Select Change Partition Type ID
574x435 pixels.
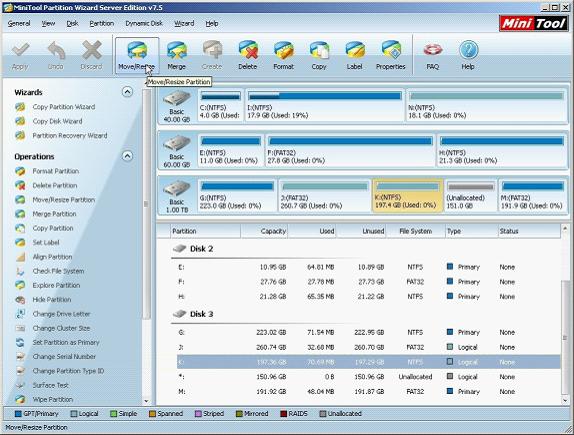[x=68, y=371]
